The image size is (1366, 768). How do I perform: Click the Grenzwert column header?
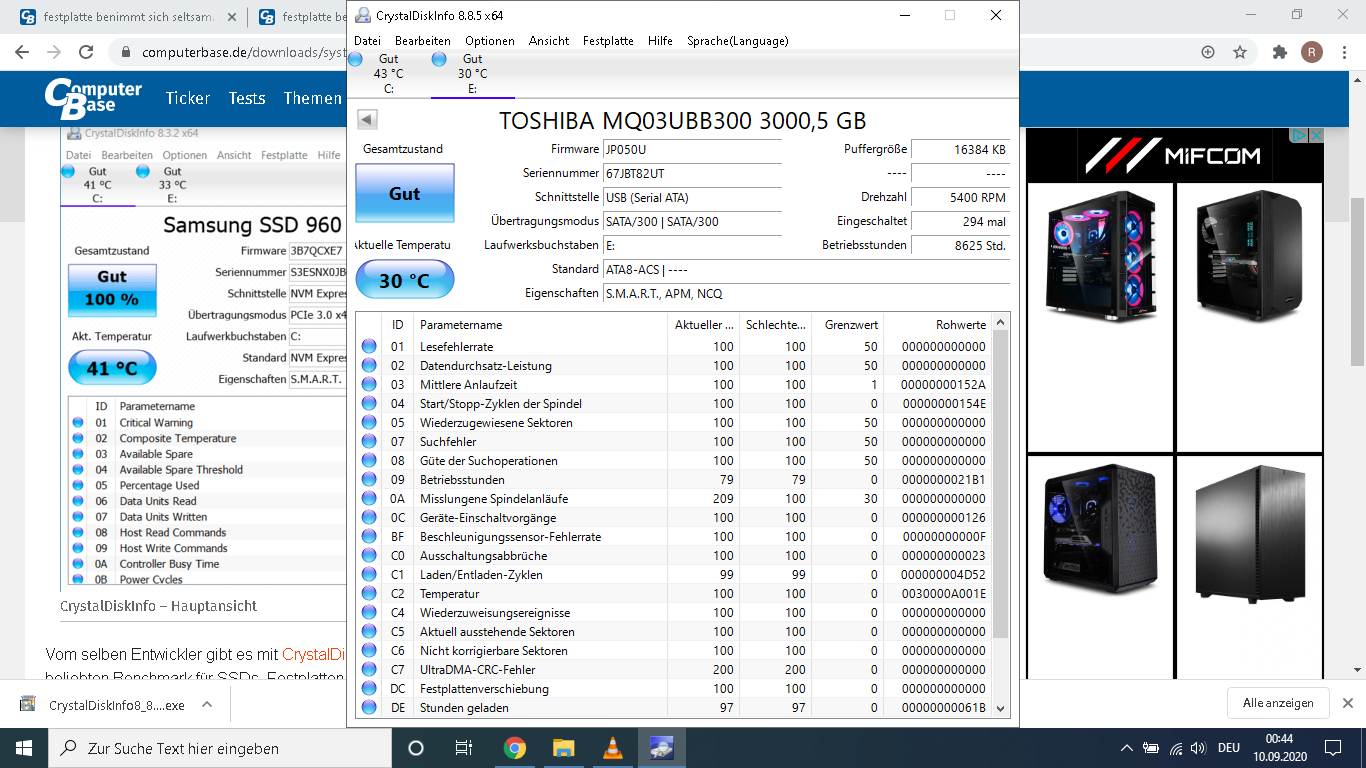click(848, 325)
